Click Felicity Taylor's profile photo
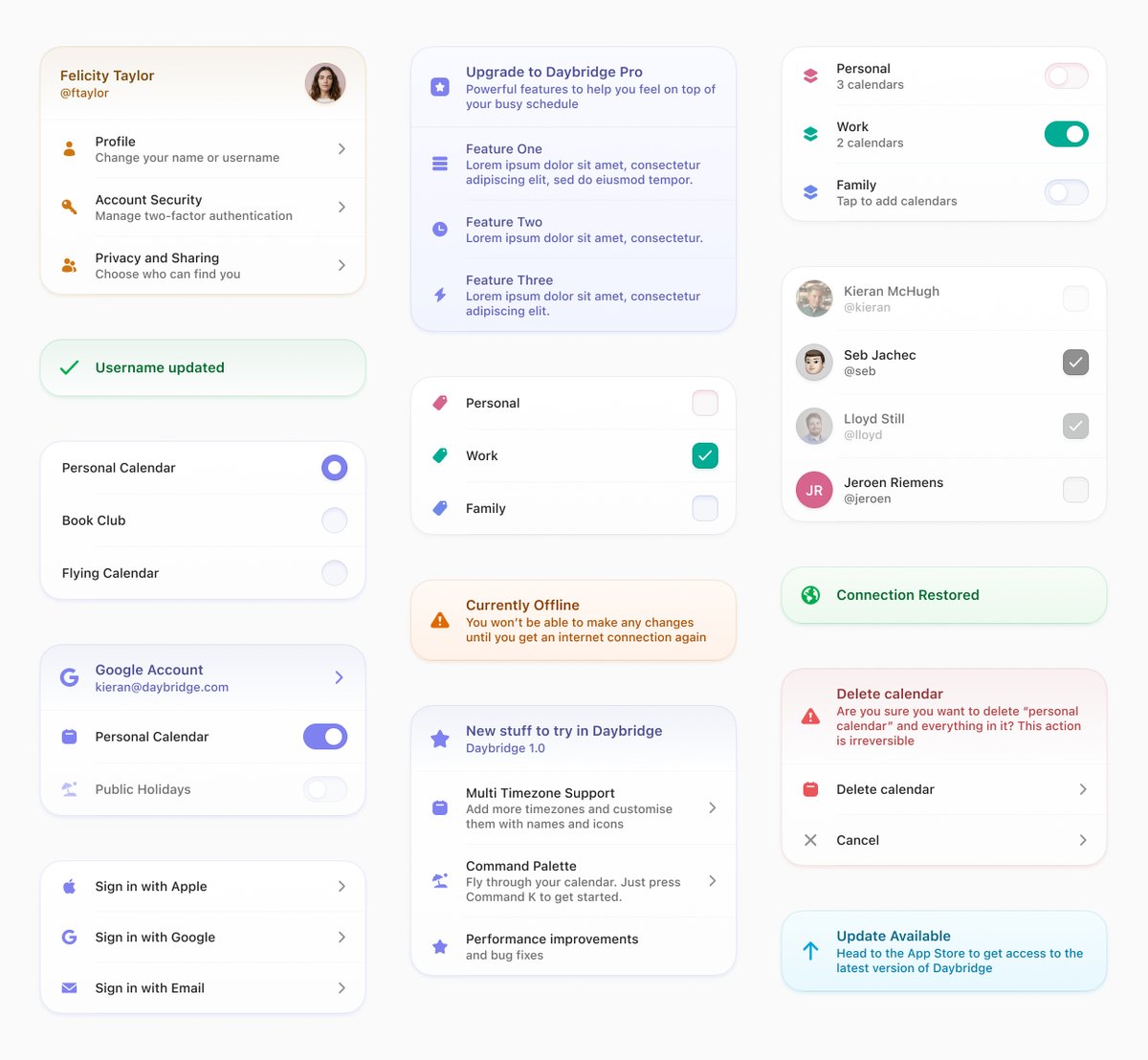This screenshot has height=1060, width=1148. click(325, 83)
